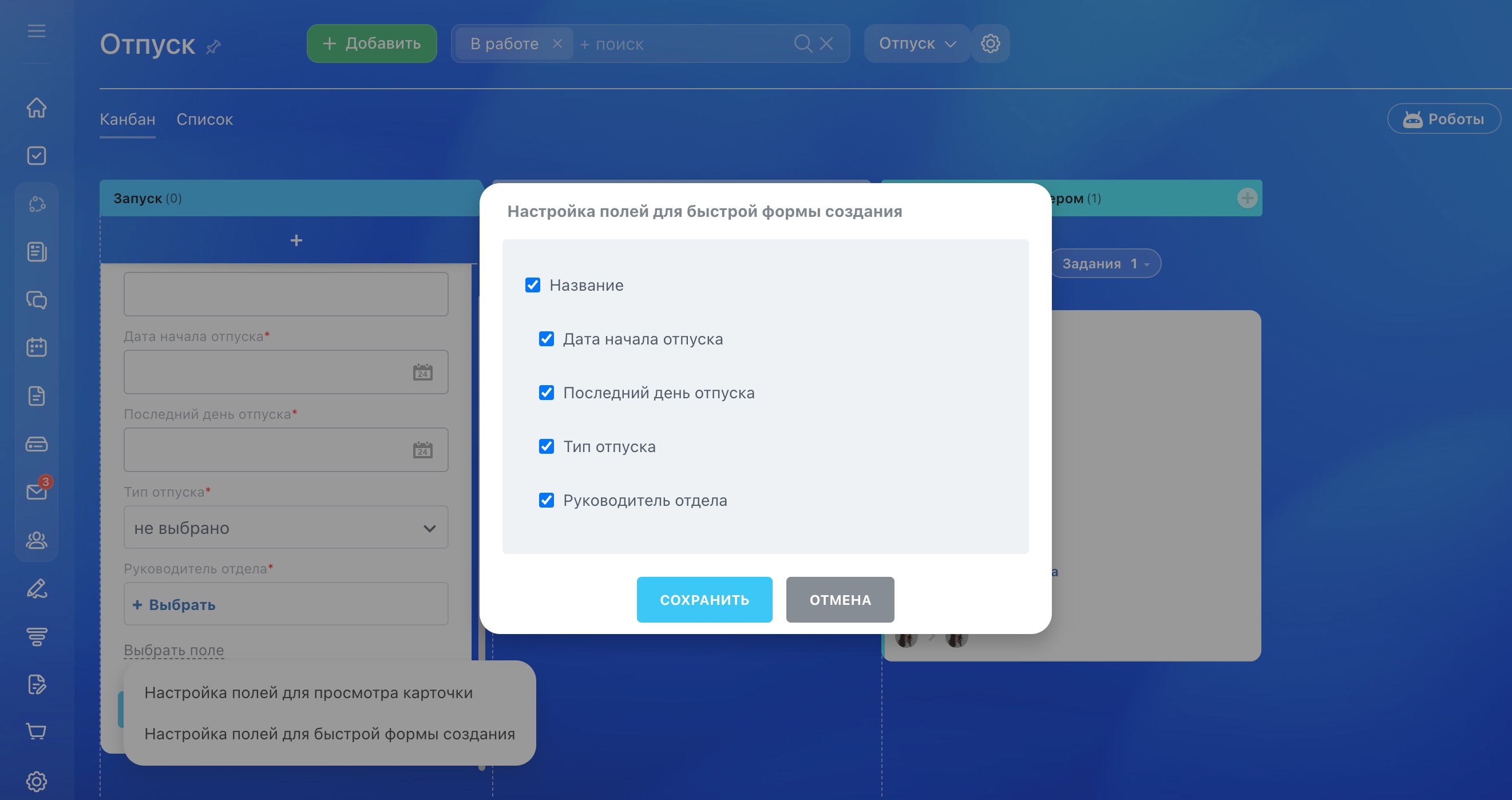Click the pin icon beside Отпуск title
The height and width of the screenshot is (800, 1512).
pos(213,46)
